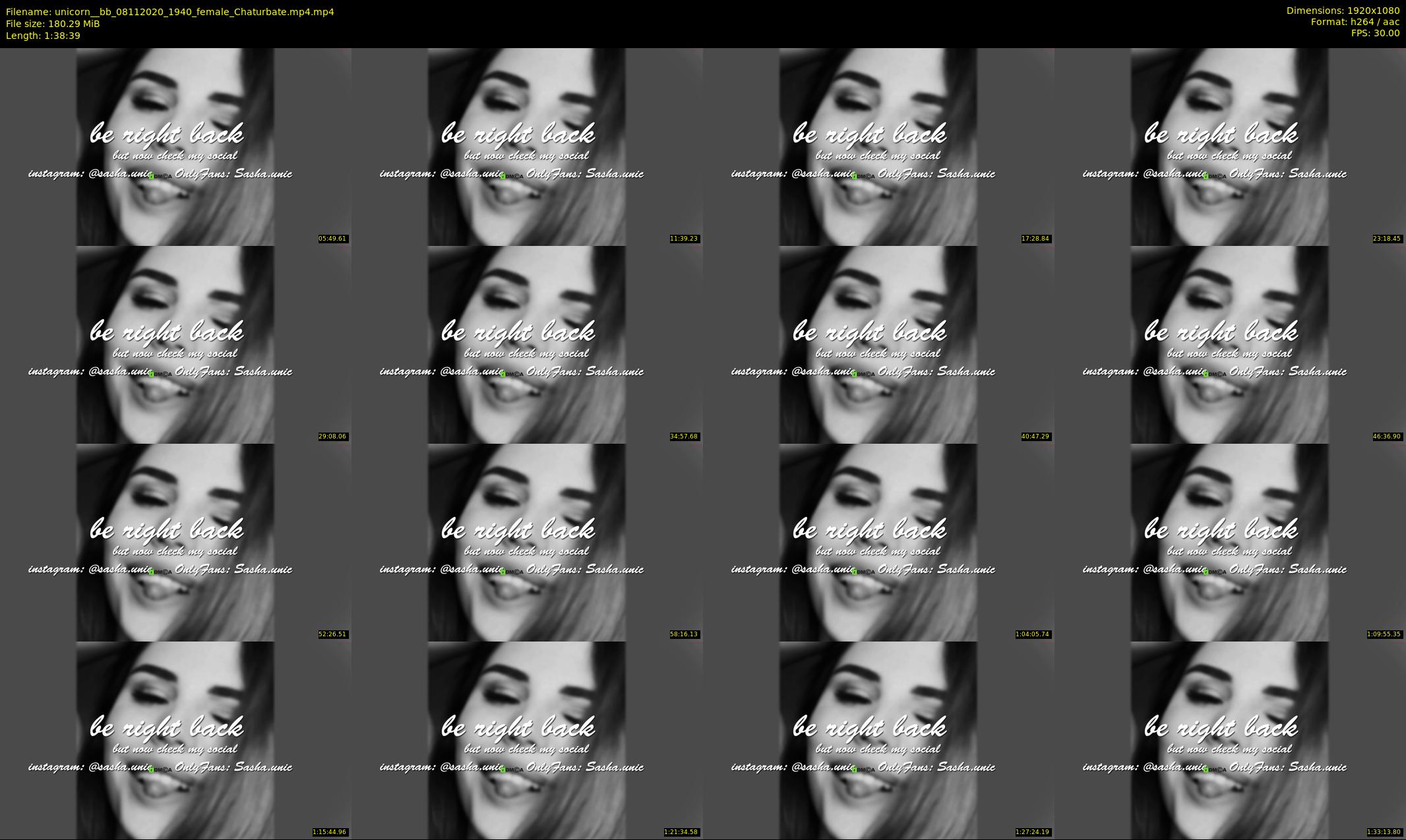Click the frame timestamped 40:47.29
This screenshot has height=840, width=1406.
coord(878,344)
